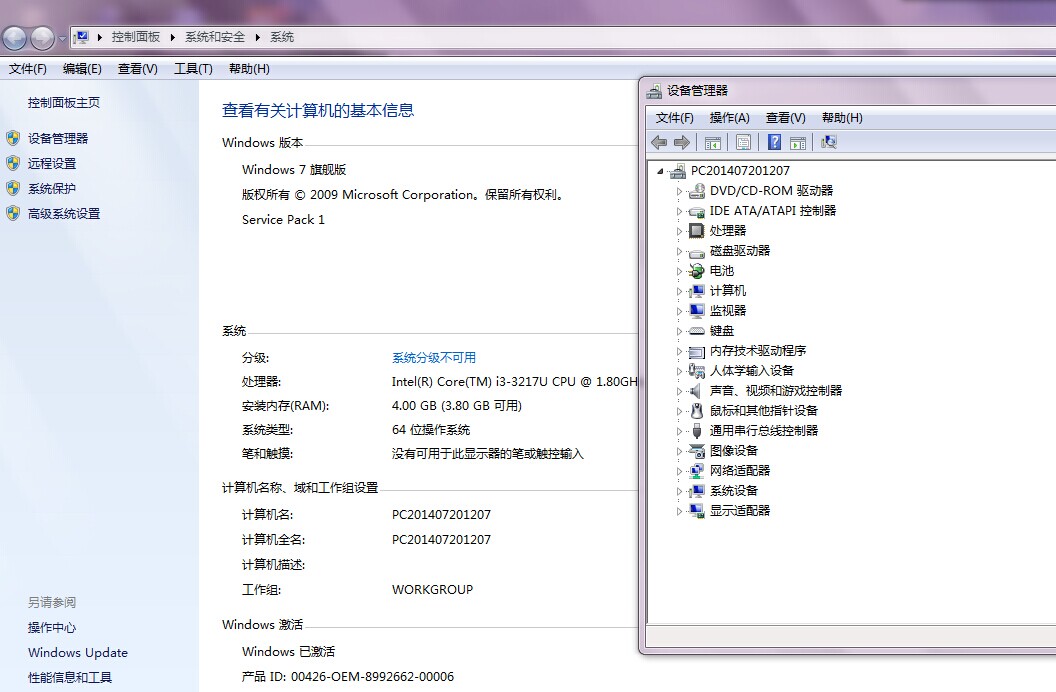The image size is (1056, 692).
Task: Click Forward arrow in Device Manager toolbar
Action: coord(682,142)
